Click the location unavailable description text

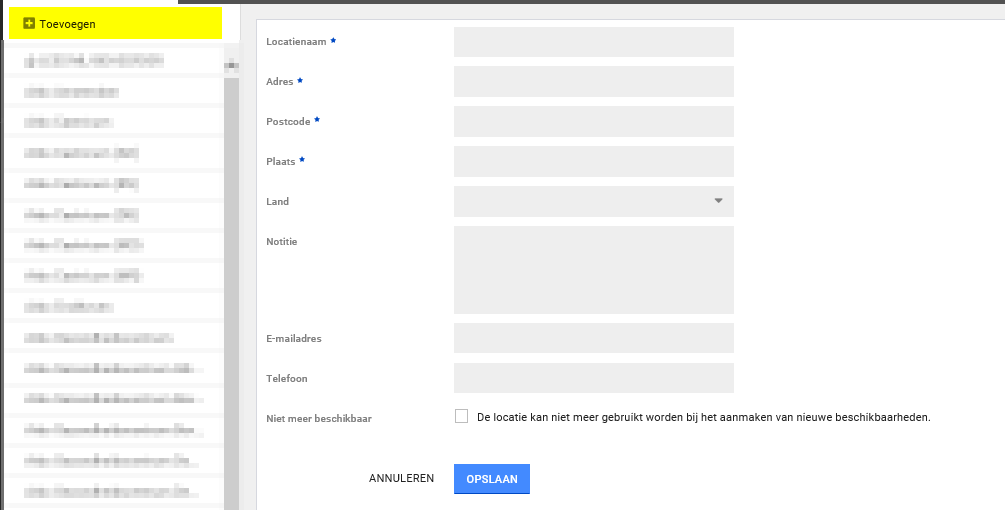tap(704, 417)
